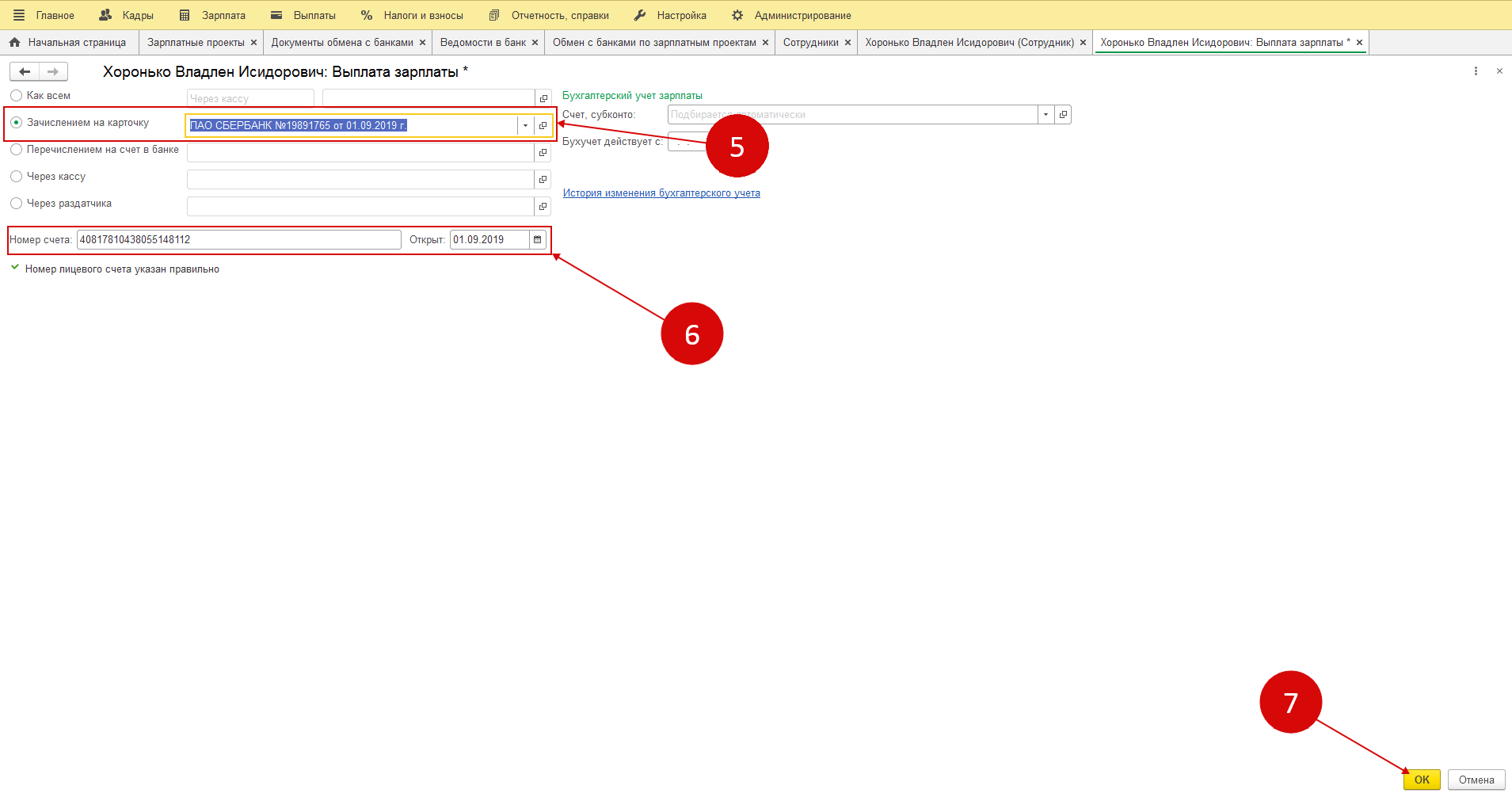The image size is (1512, 797).
Task: Click the back navigation arrow icon
Action: (25, 72)
